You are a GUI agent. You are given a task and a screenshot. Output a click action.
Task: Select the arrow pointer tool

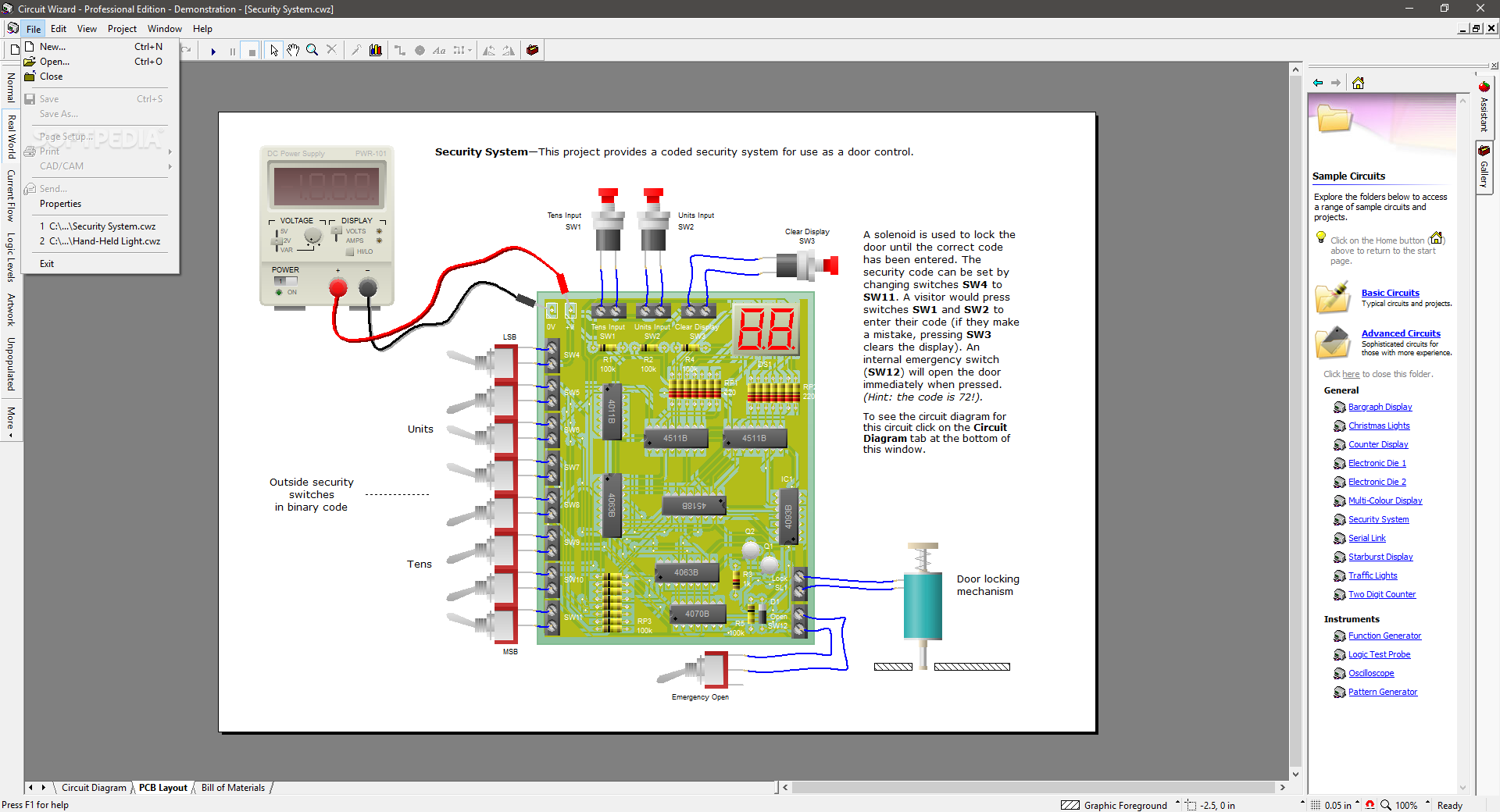click(x=273, y=51)
